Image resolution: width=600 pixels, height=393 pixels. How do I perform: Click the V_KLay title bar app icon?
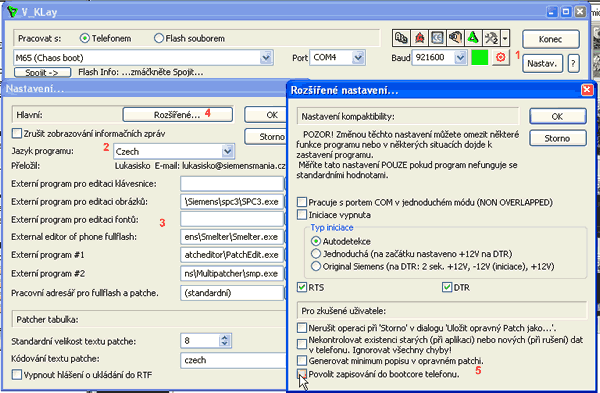pyautogui.click(x=13, y=11)
